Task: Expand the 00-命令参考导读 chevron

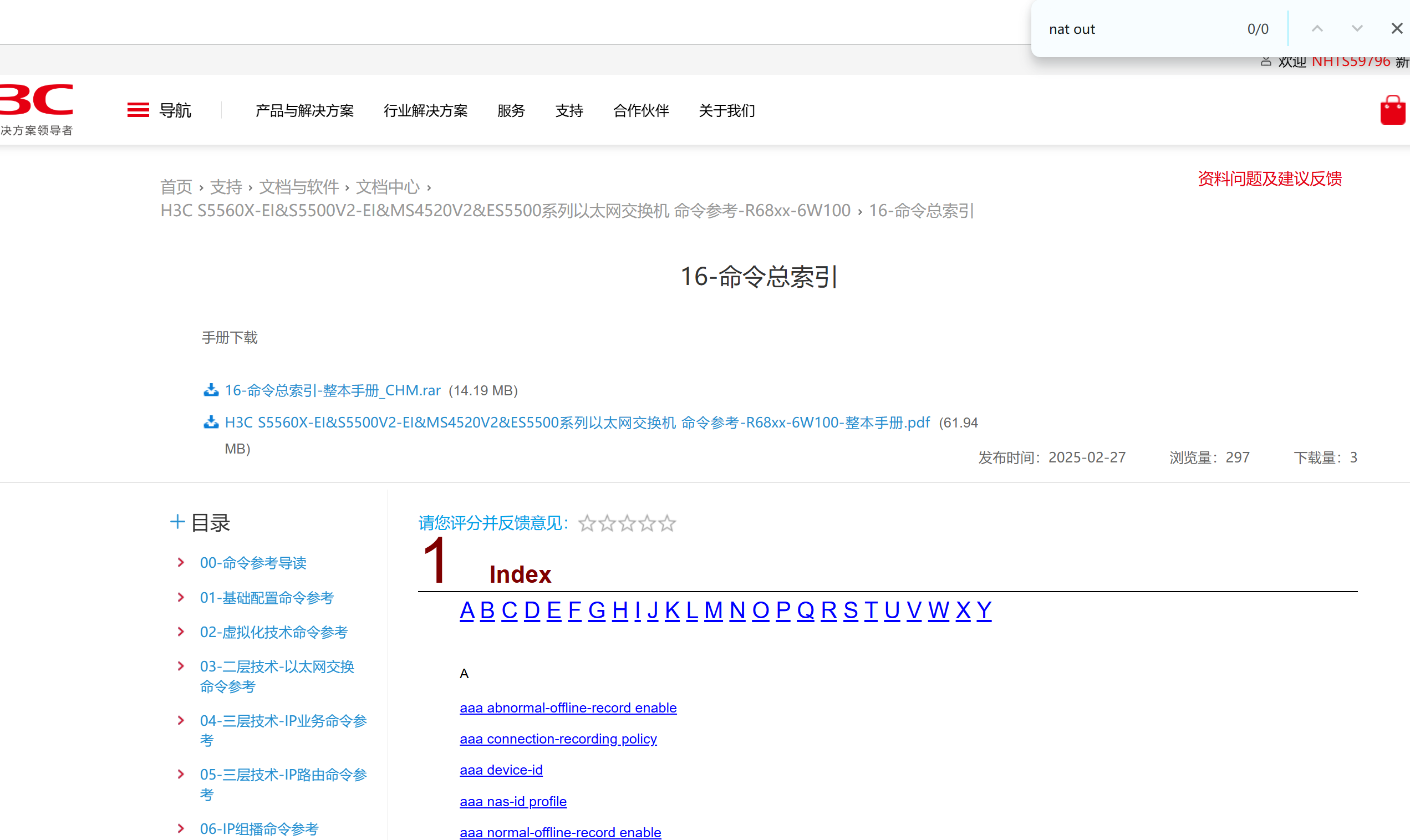Action: [x=181, y=563]
